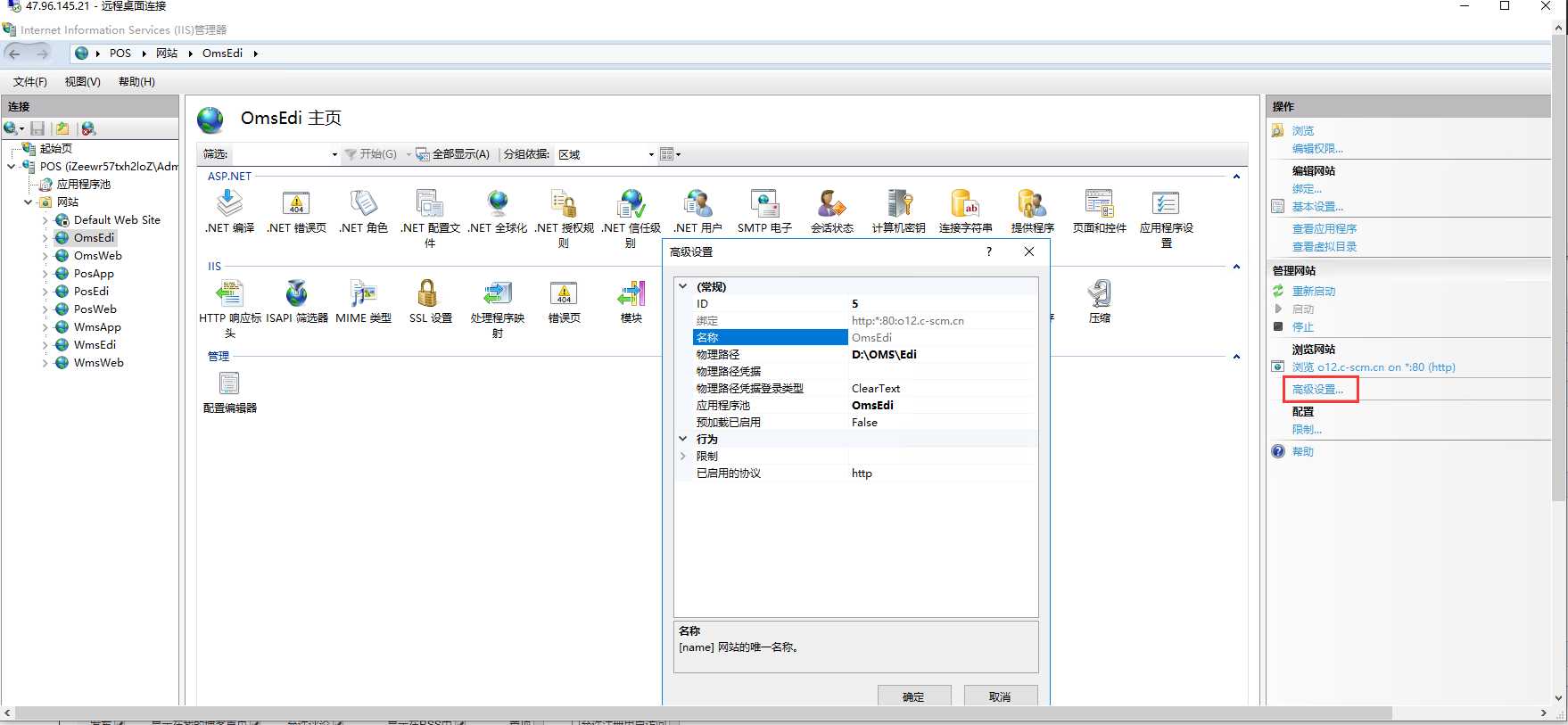1568x725 pixels.
Task: Click the vertical scrollbar on the right
Action: [1559, 268]
